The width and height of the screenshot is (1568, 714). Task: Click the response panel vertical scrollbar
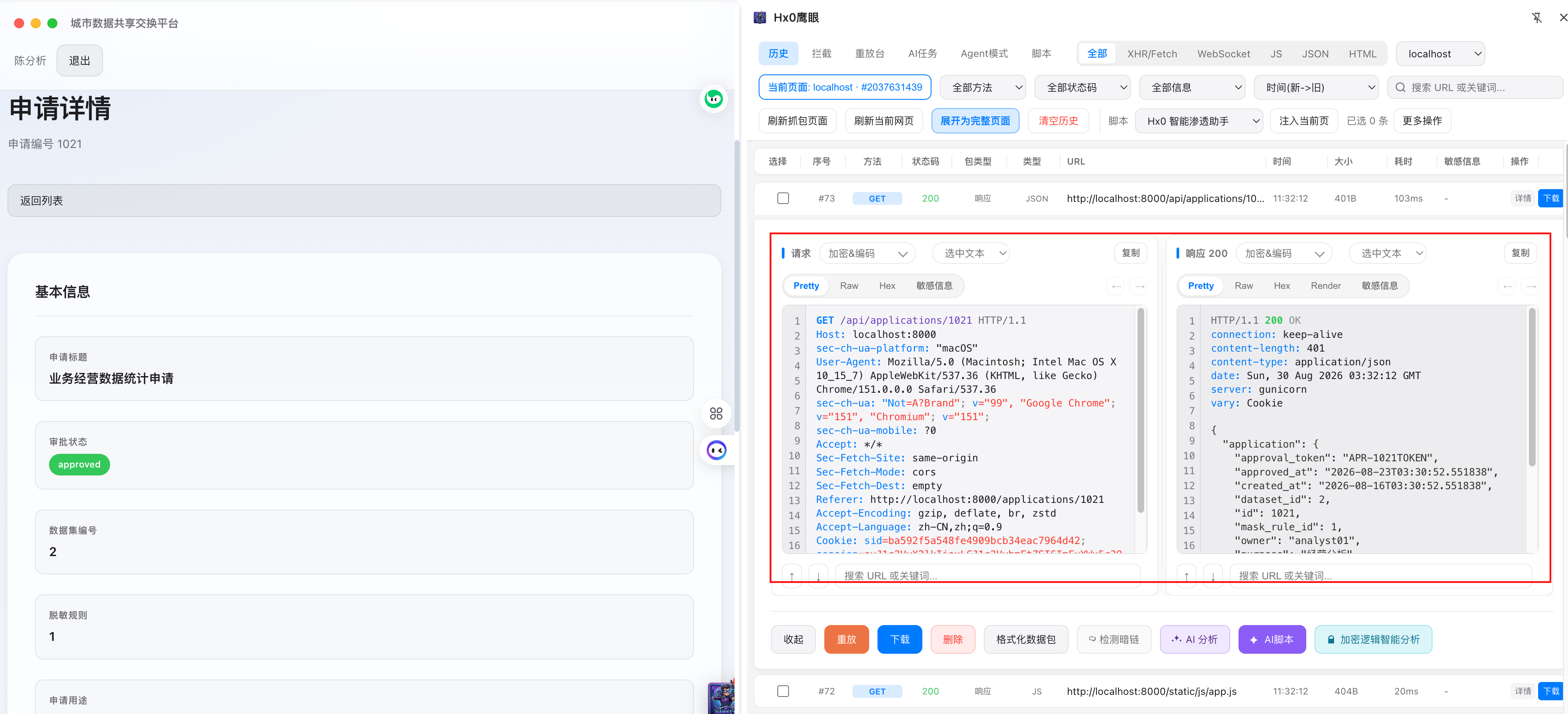coord(1532,387)
